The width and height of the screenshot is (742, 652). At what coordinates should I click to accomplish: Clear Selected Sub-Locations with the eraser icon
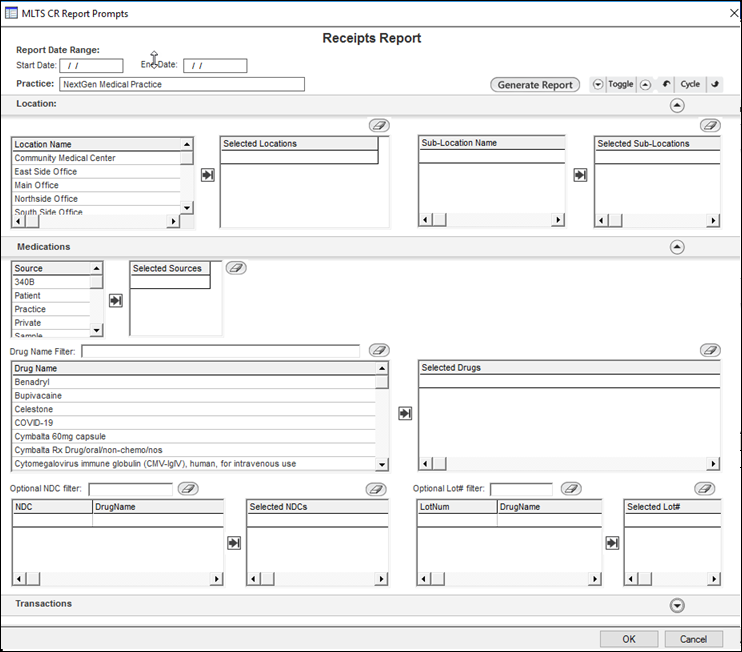pos(710,125)
